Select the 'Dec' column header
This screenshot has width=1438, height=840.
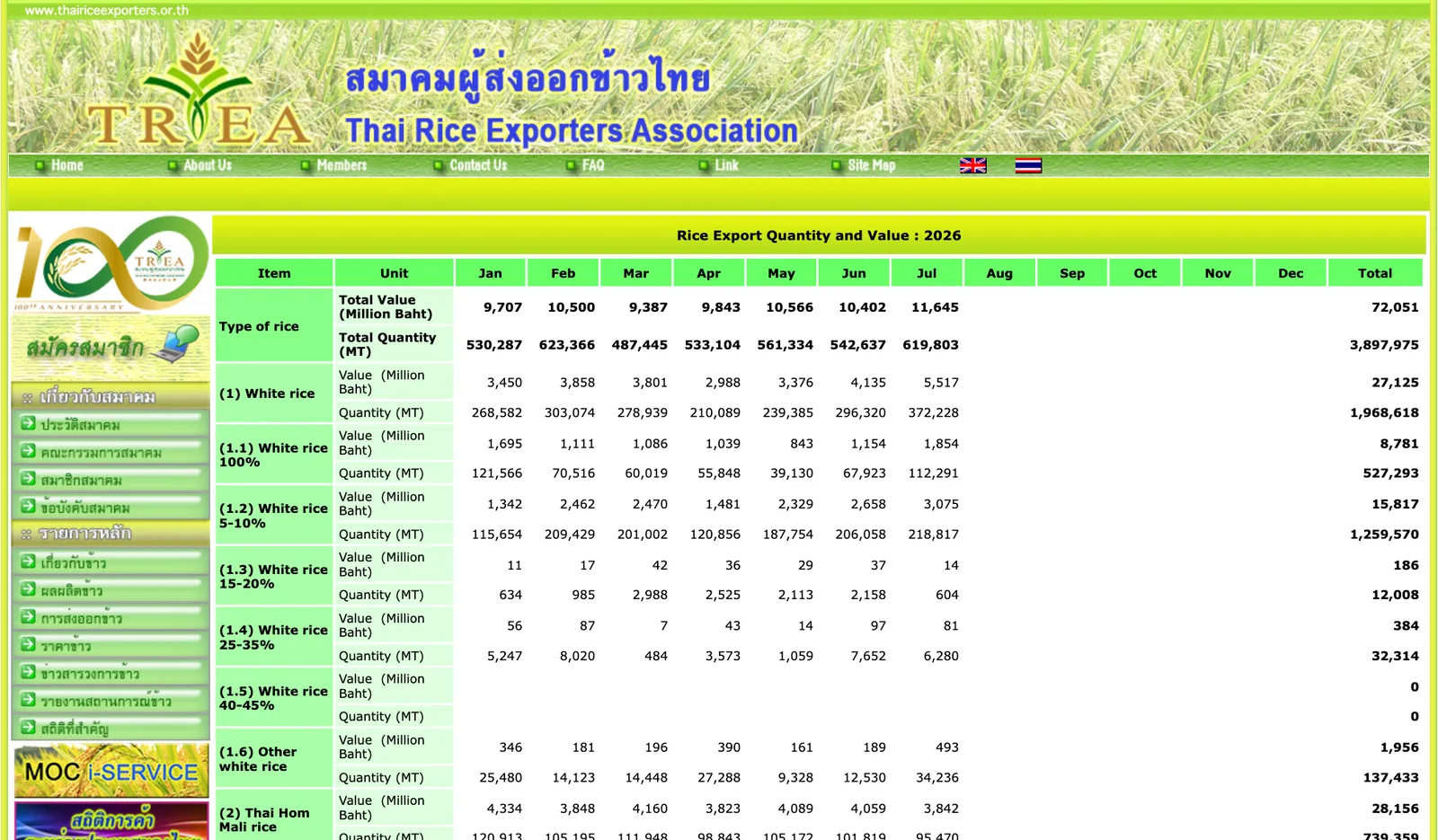pos(1291,273)
